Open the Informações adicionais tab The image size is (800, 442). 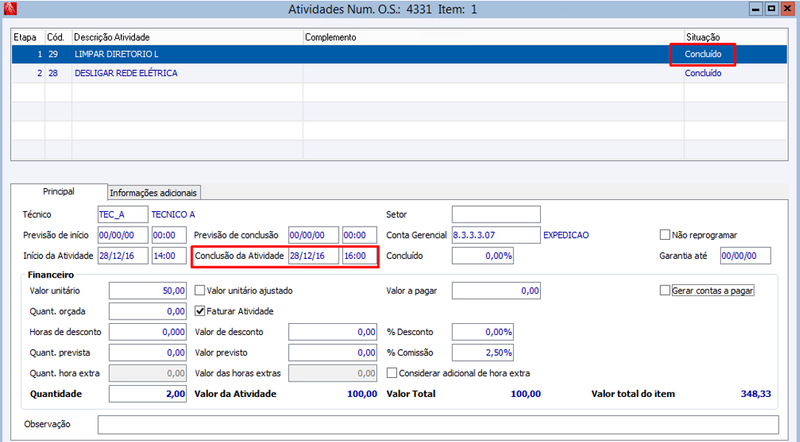click(153, 193)
